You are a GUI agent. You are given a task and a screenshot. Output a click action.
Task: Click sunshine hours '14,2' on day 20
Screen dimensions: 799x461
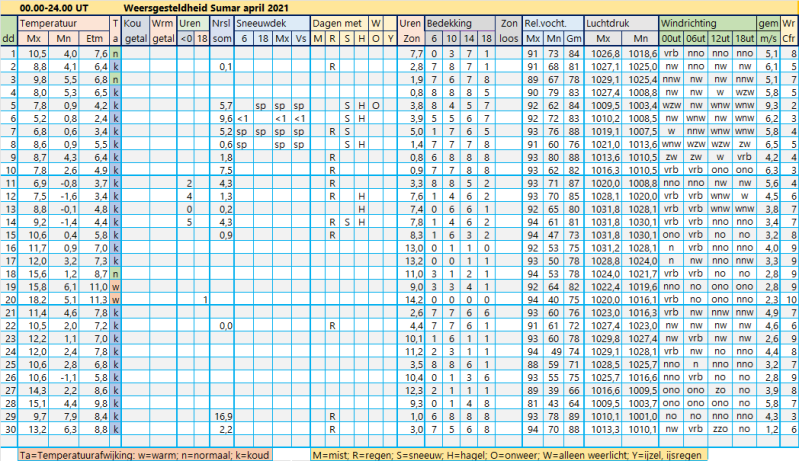[413, 300]
